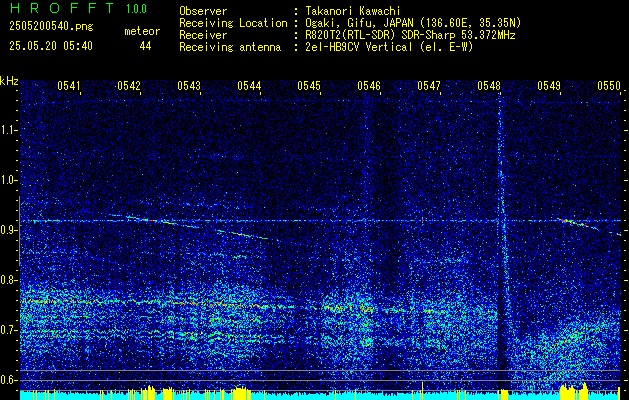Viewport: 629px width, 400px height.
Task: Click the 0545 time marker
Action: click(309, 85)
